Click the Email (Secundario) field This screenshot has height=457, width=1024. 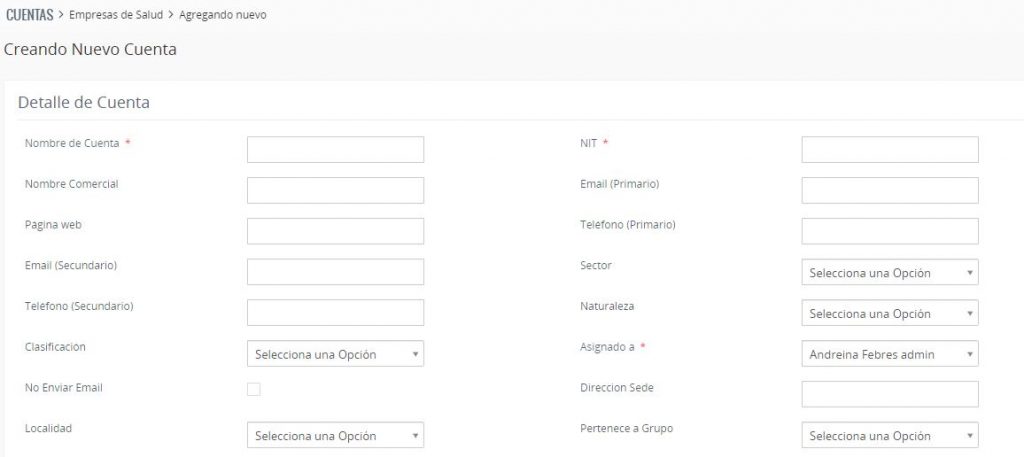coord(335,272)
